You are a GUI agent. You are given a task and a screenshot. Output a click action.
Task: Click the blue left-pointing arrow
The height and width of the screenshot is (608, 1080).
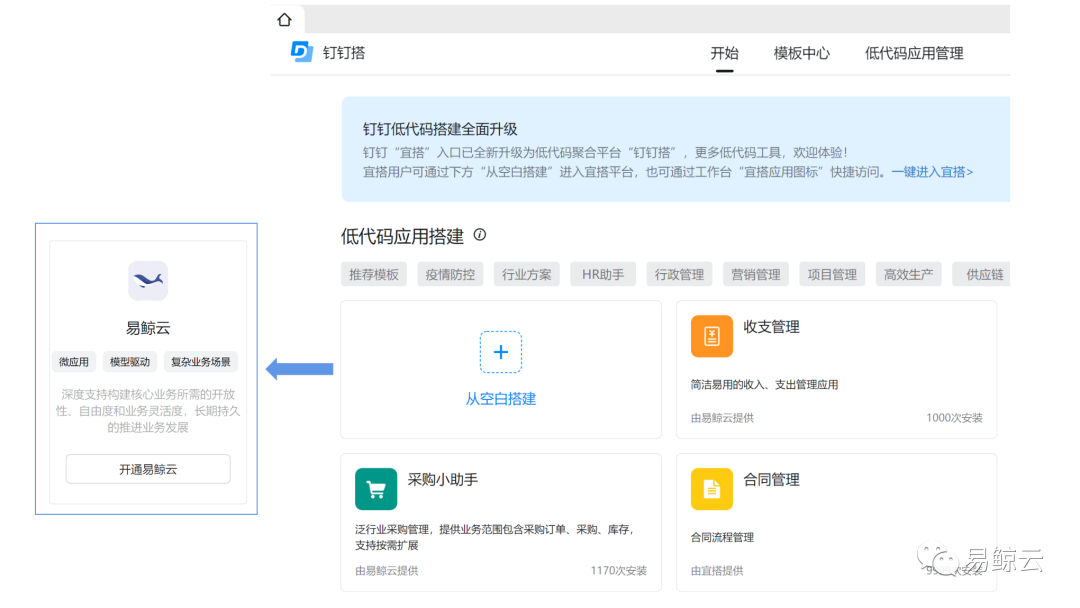(299, 369)
